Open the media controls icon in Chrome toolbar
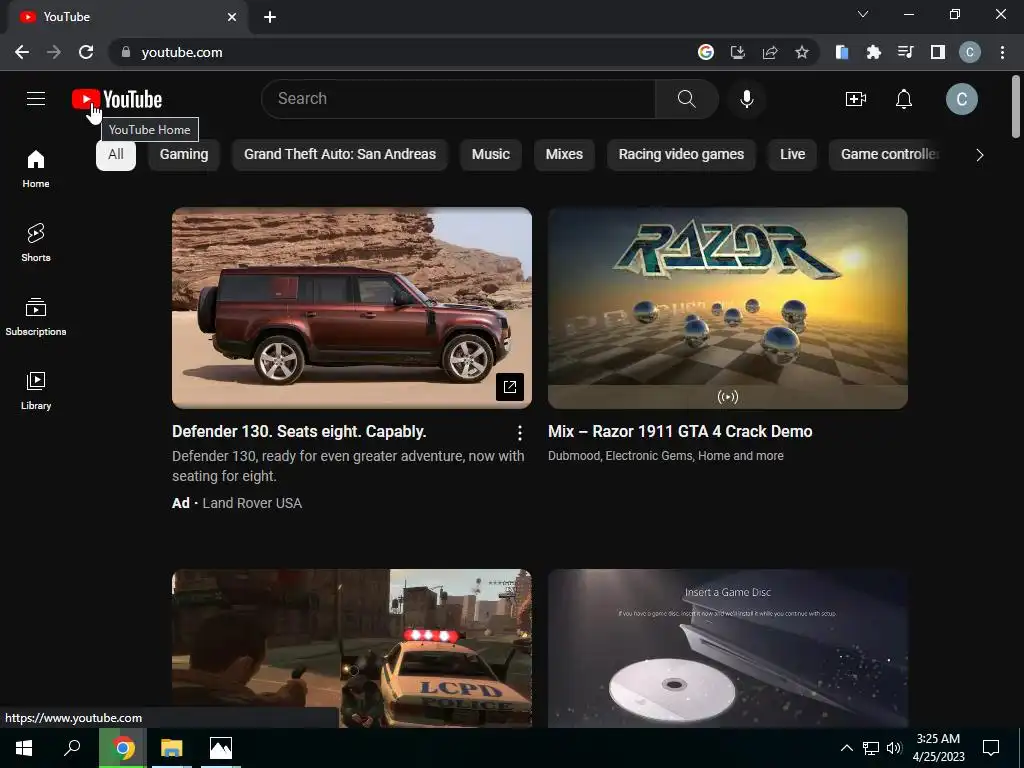Image resolution: width=1024 pixels, height=768 pixels. 905,52
